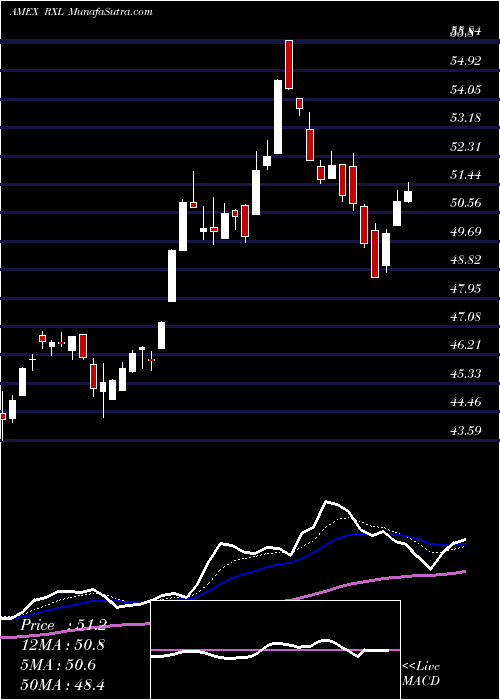Viewport: 500px width, 700px height.
Task: Select the 48.82 price axis label
Action: tap(466, 260)
